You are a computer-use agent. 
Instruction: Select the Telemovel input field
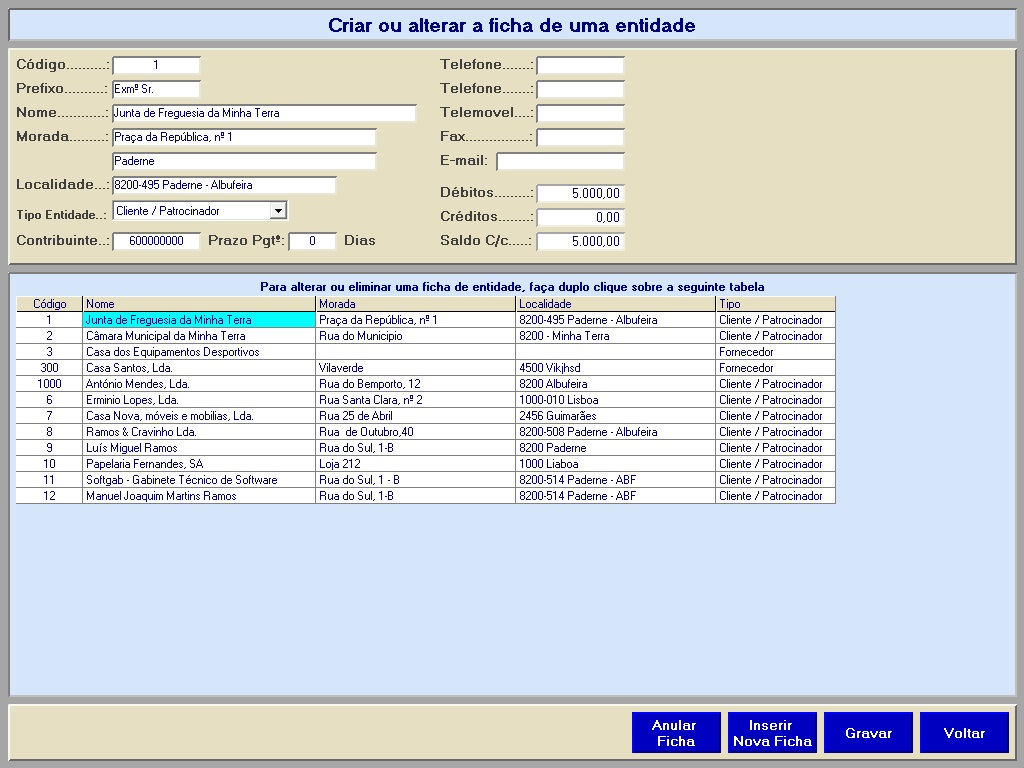click(x=580, y=113)
